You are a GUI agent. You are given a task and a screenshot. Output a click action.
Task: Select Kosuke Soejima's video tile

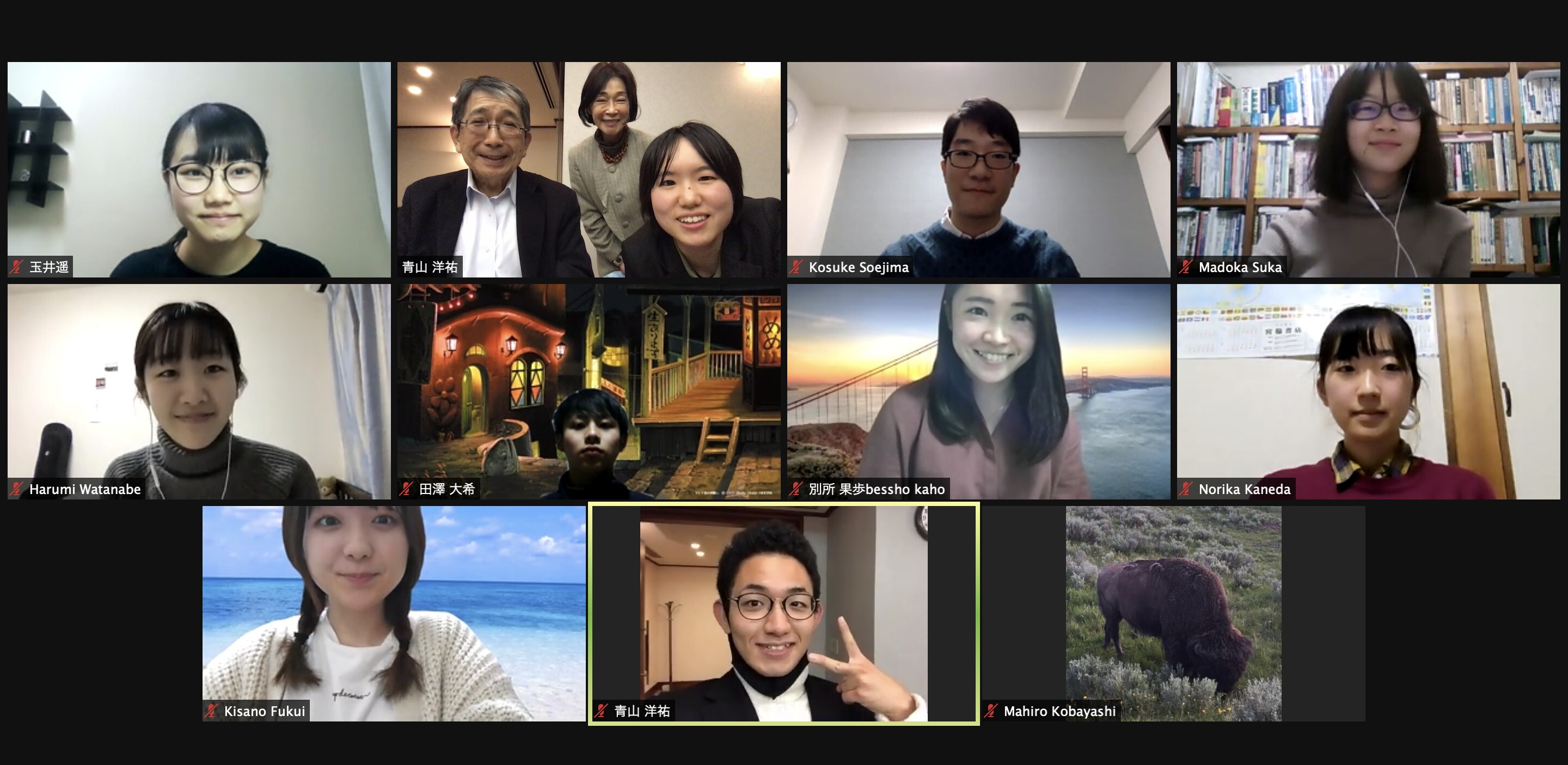tap(978, 170)
